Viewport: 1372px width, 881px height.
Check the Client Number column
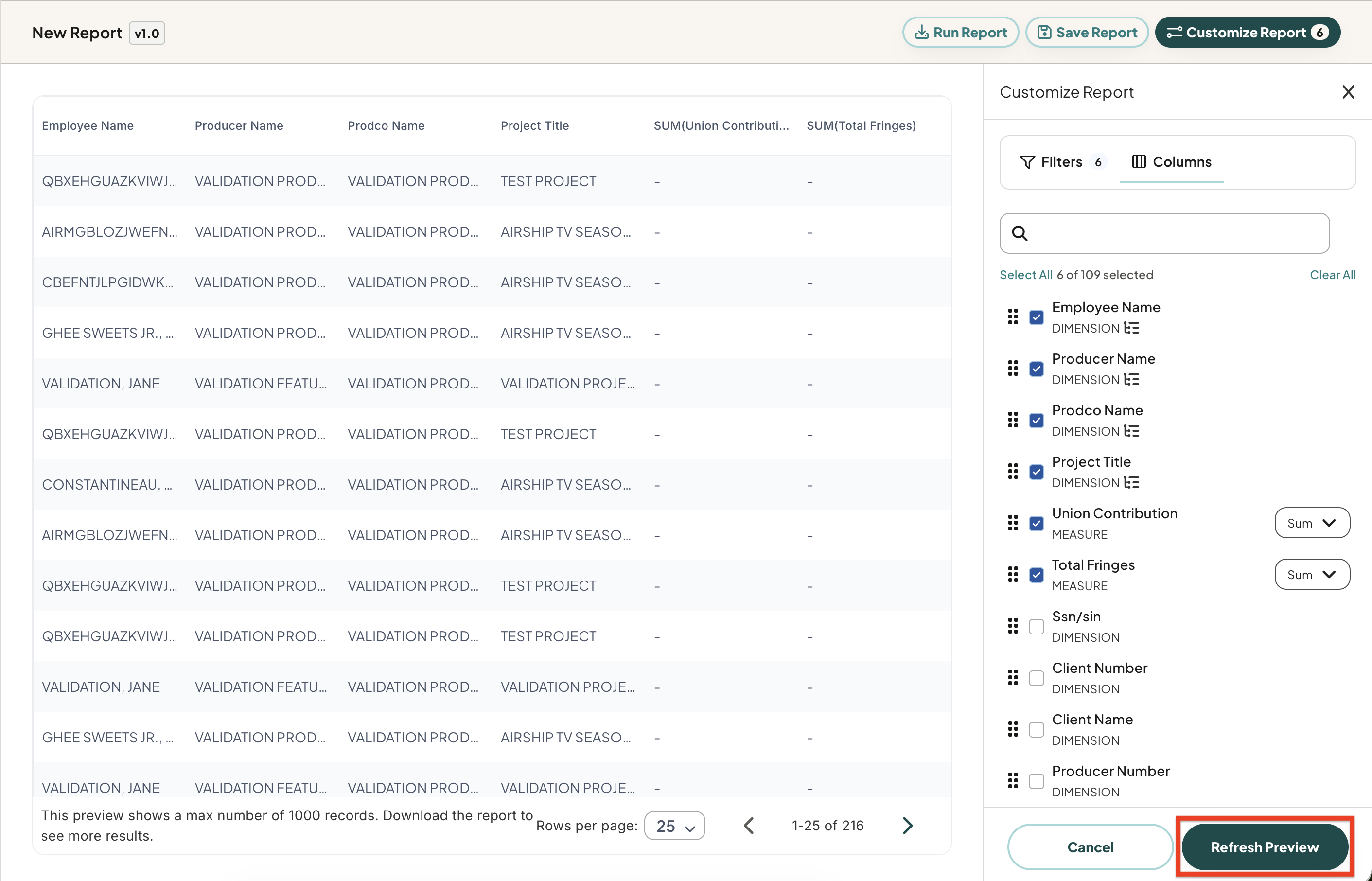pos(1036,678)
